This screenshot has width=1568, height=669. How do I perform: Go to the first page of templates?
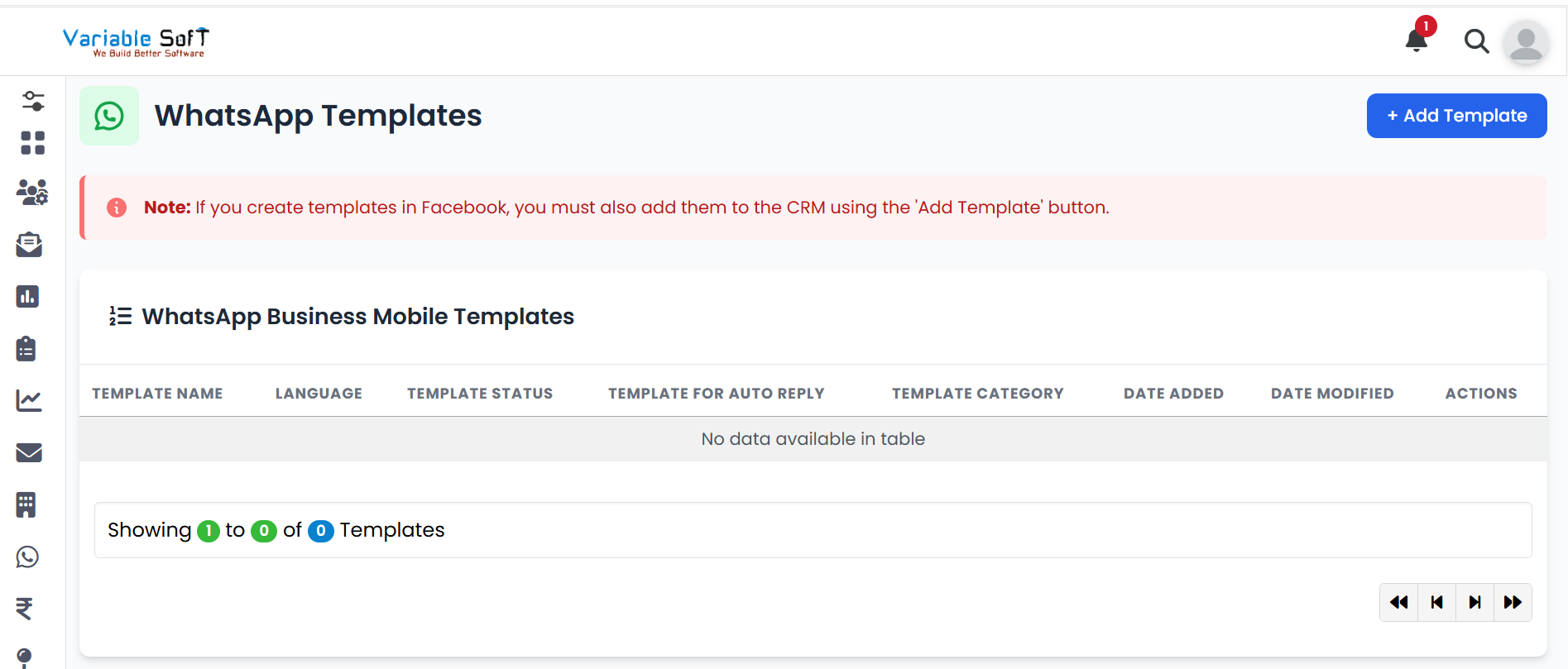pos(1398,602)
